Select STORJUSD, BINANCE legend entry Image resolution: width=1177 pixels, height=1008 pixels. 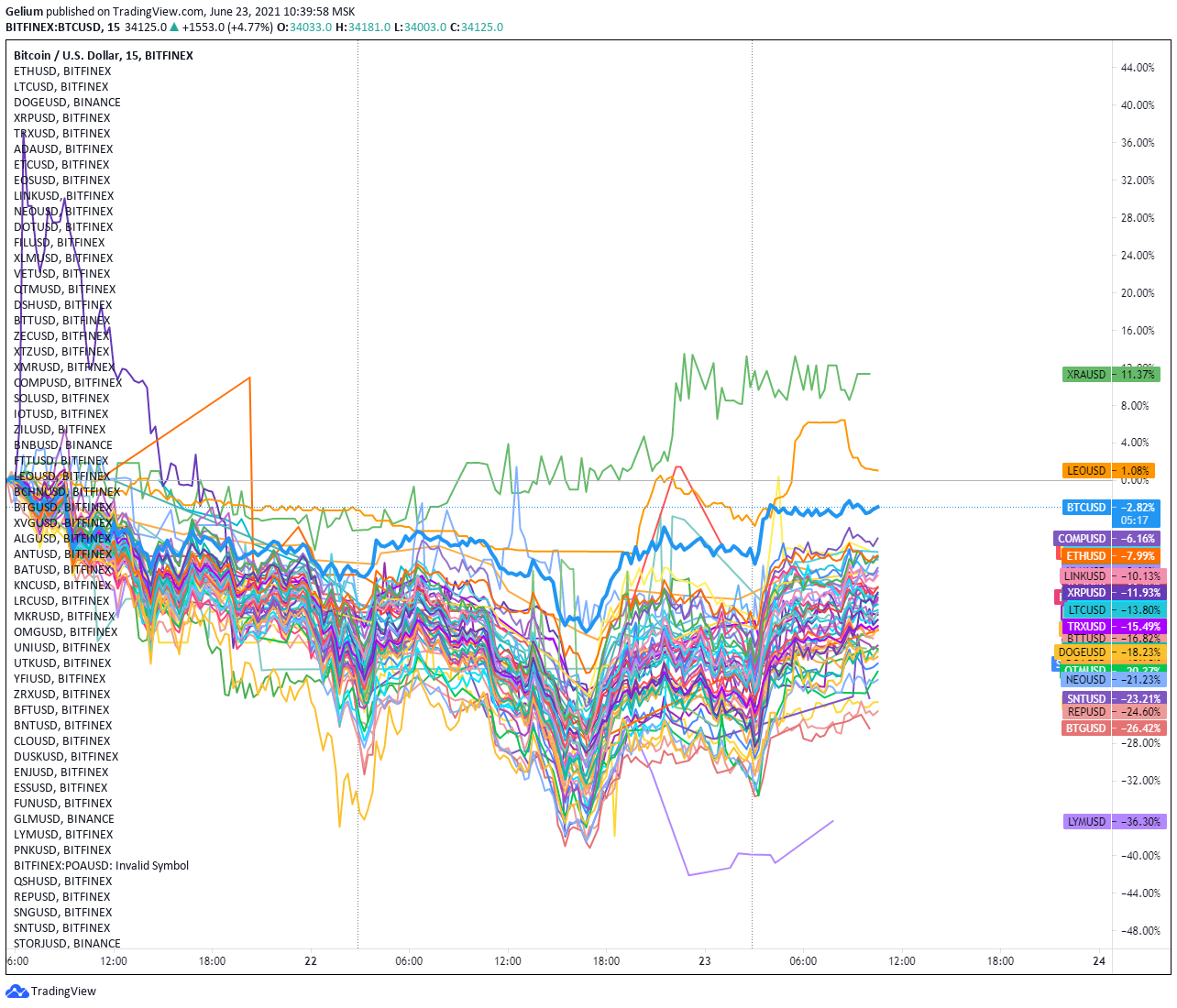[67, 943]
